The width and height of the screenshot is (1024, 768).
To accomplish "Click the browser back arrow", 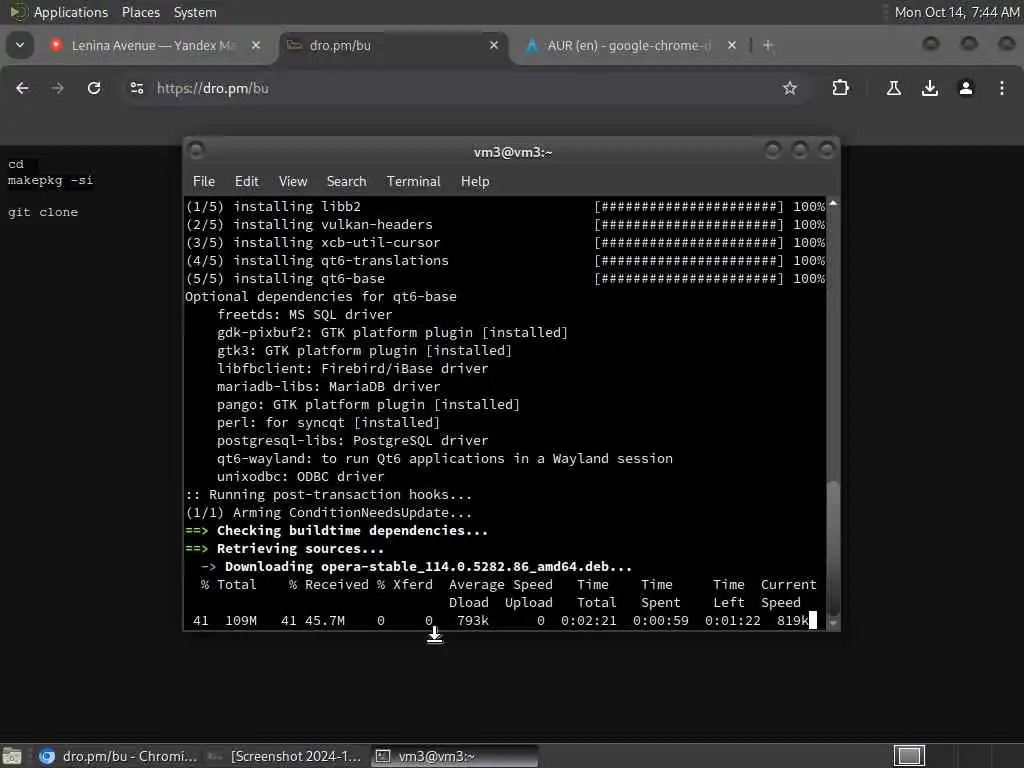I will point(22,88).
